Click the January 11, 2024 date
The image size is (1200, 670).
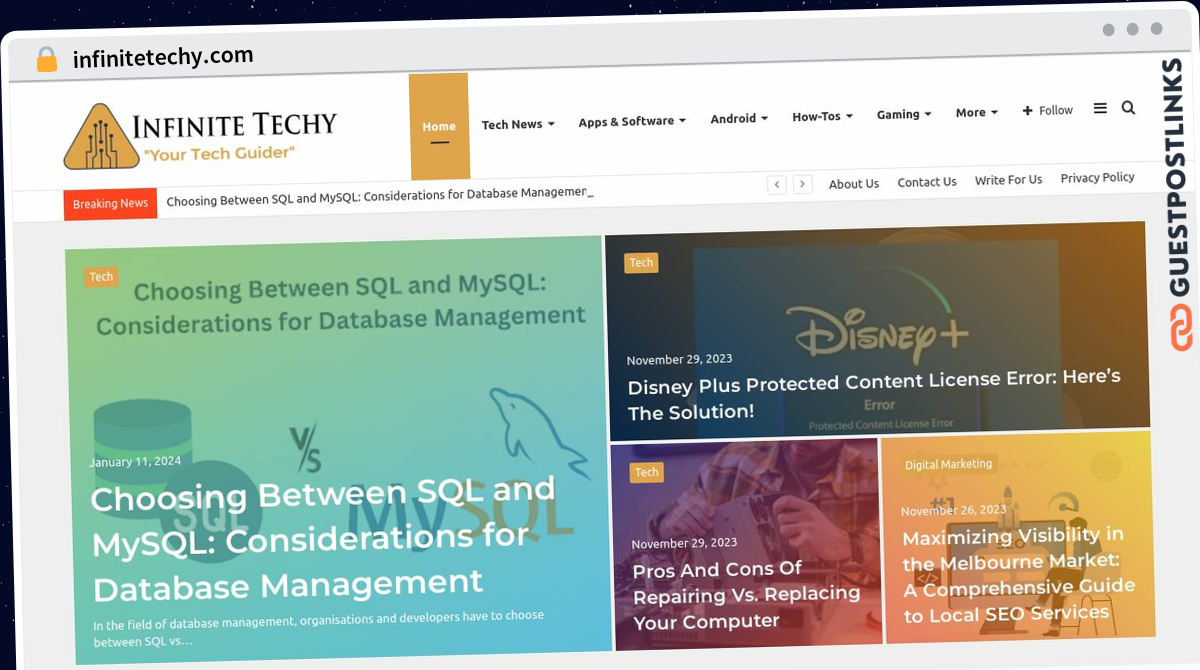tap(135, 462)
